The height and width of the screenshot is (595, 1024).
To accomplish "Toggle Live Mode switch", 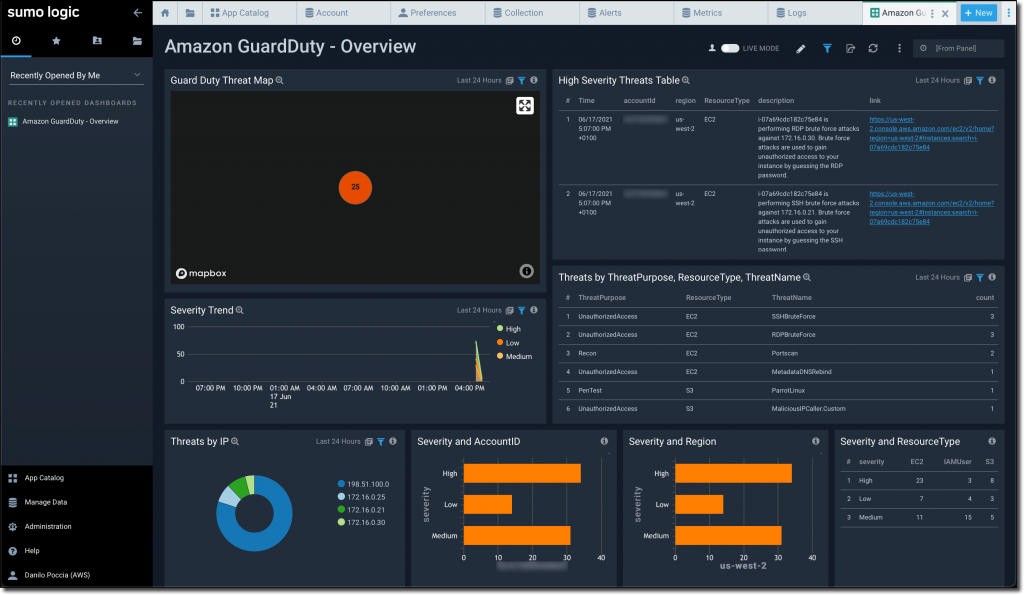I will point(729,48).
